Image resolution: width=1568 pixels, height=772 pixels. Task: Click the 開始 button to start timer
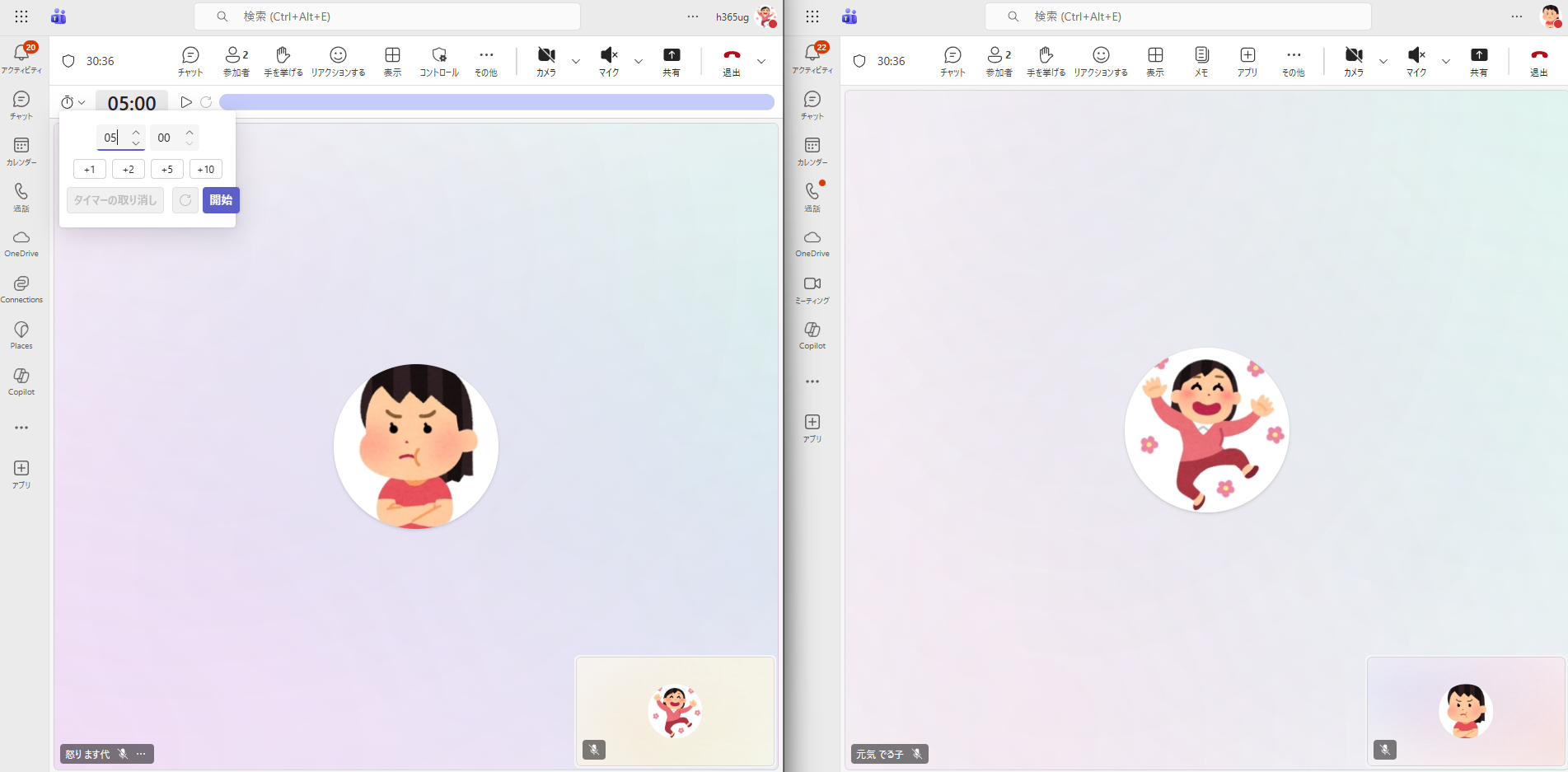point(221,200)
